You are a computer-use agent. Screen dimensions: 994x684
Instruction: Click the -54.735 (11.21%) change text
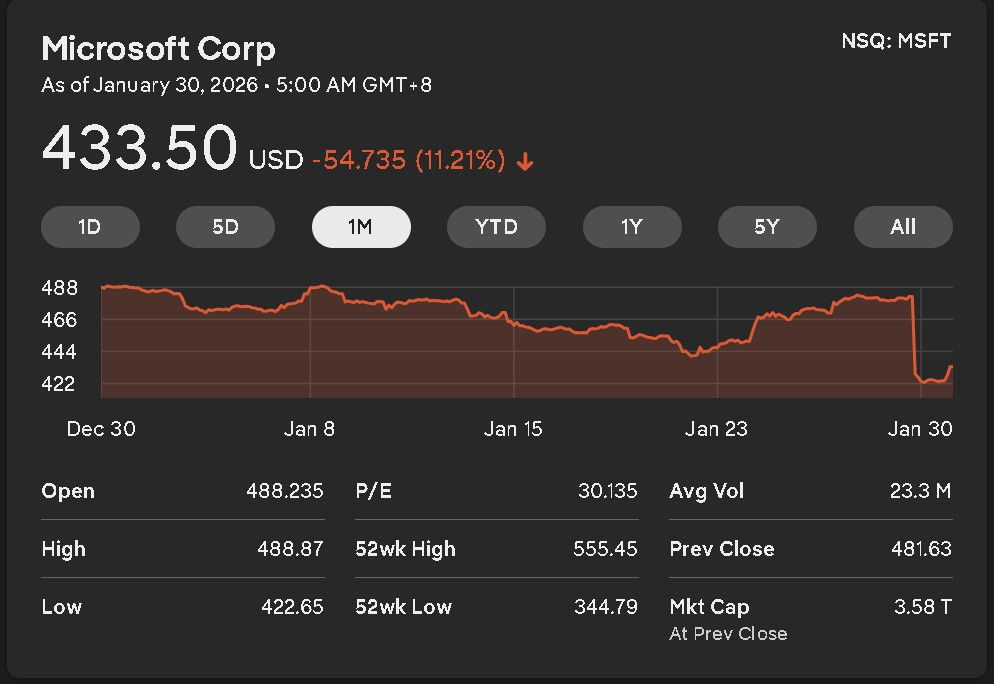tap(409, 160)
